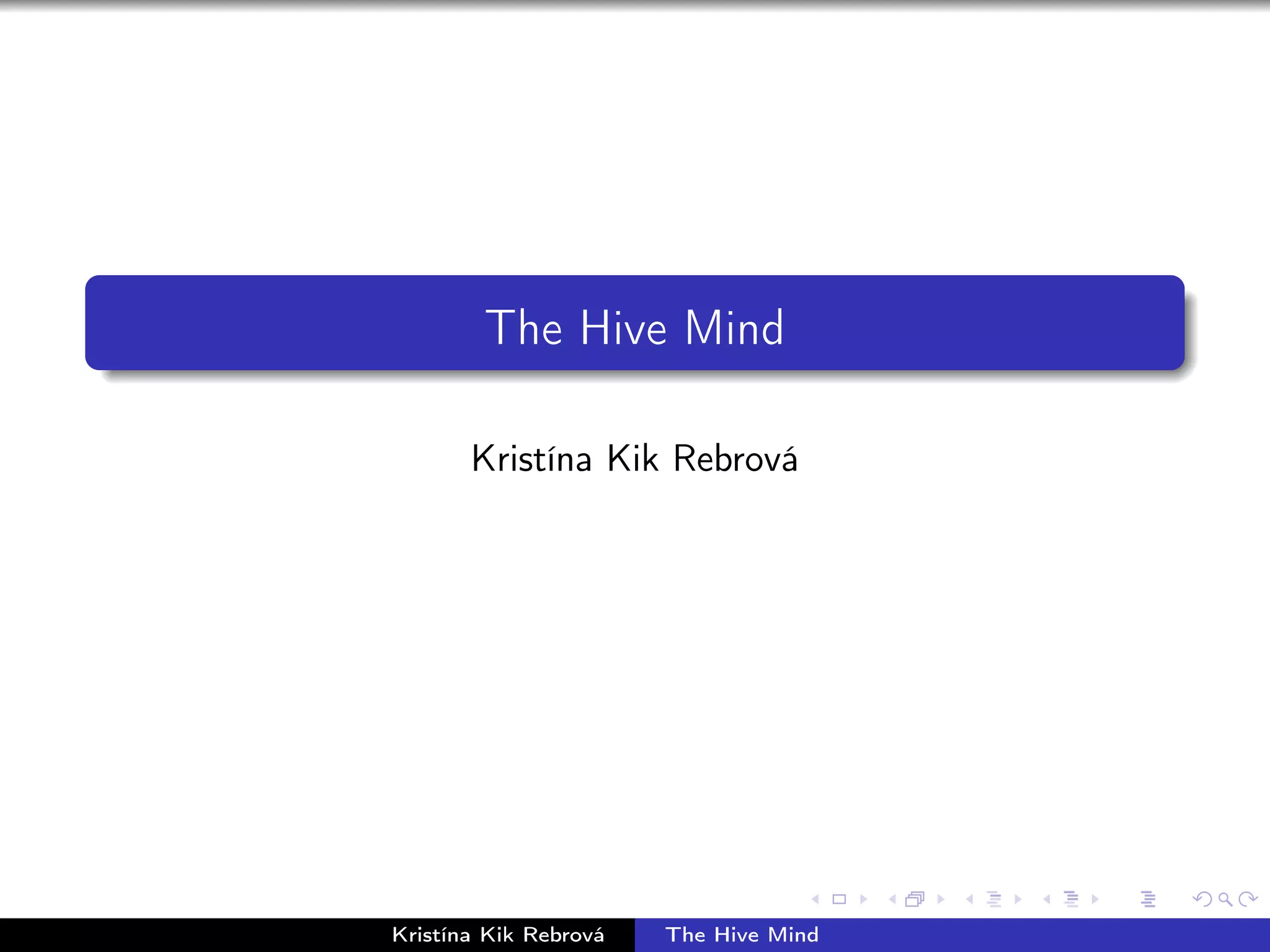Click the magnifying glass search icon
Viewport: 1270px width, 952px height.
click(1225, 899)
